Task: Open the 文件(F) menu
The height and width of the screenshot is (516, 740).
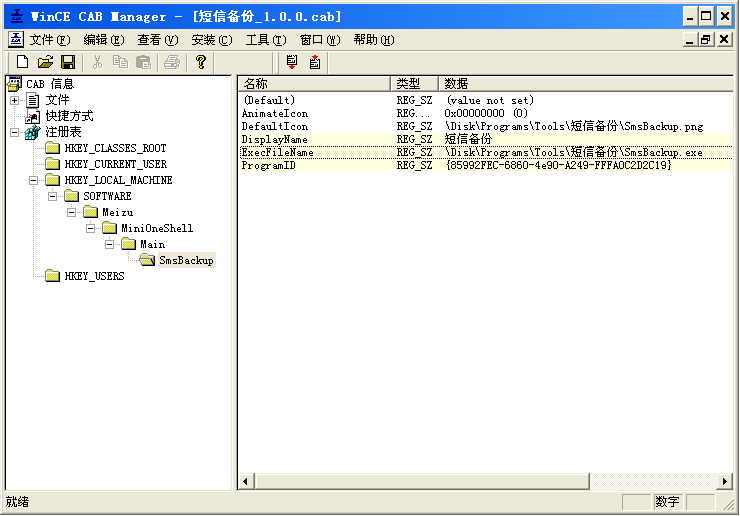Action: [x=50, y=40]
